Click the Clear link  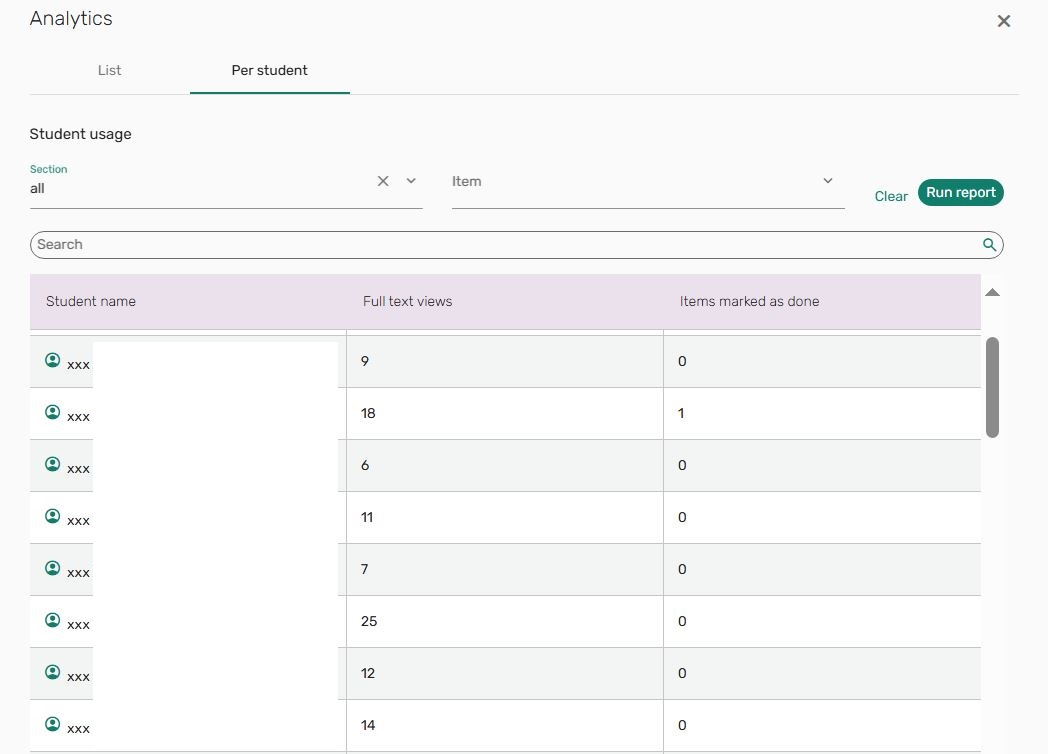coord(891,196)
